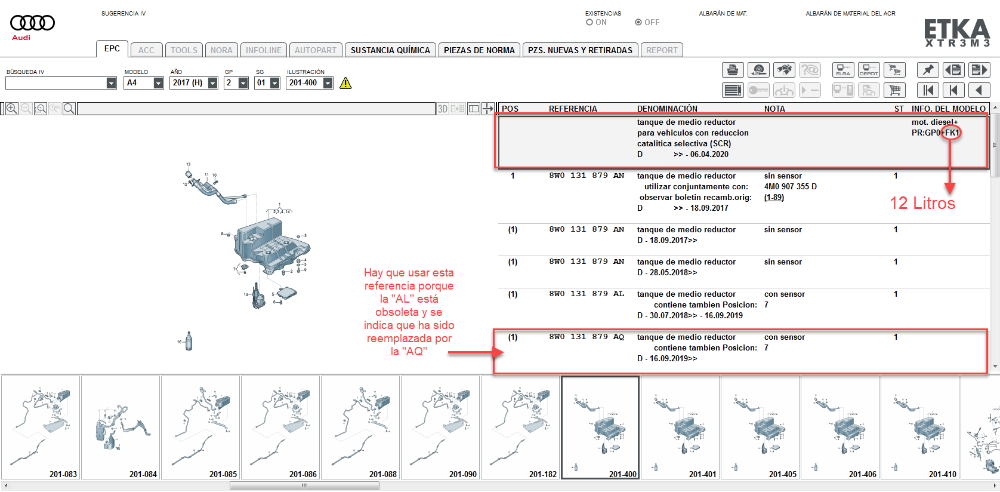1000x492 pixels.
Task: Select illustration thumbnail 201-400
Action: pyautogui.click(x=600, y=428)
